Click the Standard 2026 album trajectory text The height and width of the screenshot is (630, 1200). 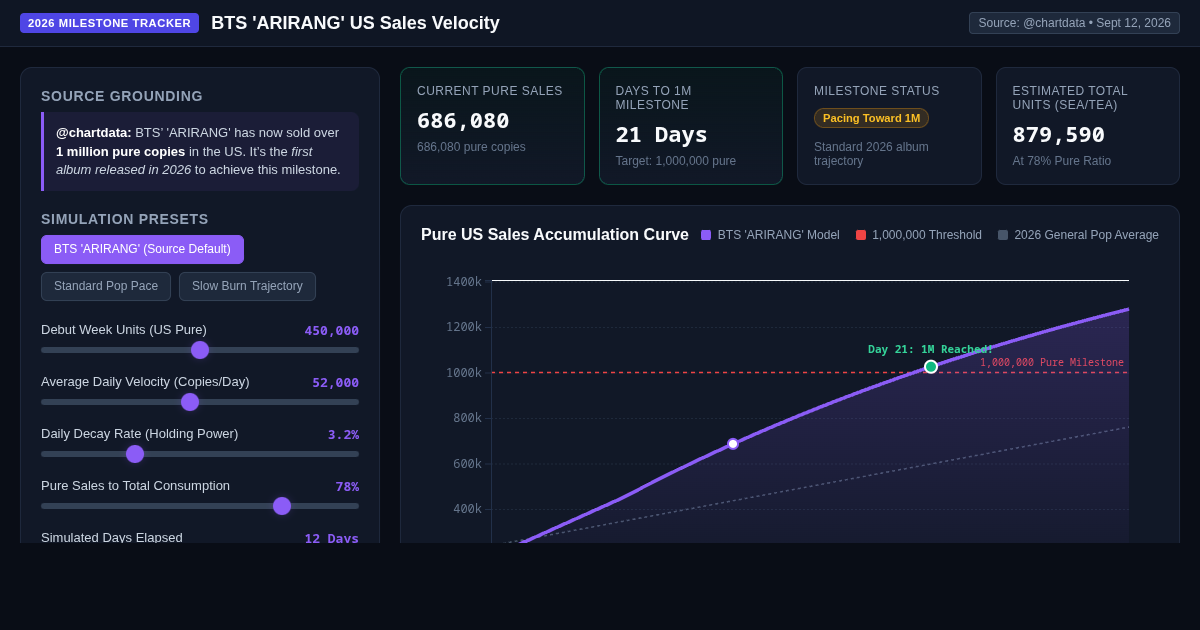pyautogui.click(x=871, y=154)
